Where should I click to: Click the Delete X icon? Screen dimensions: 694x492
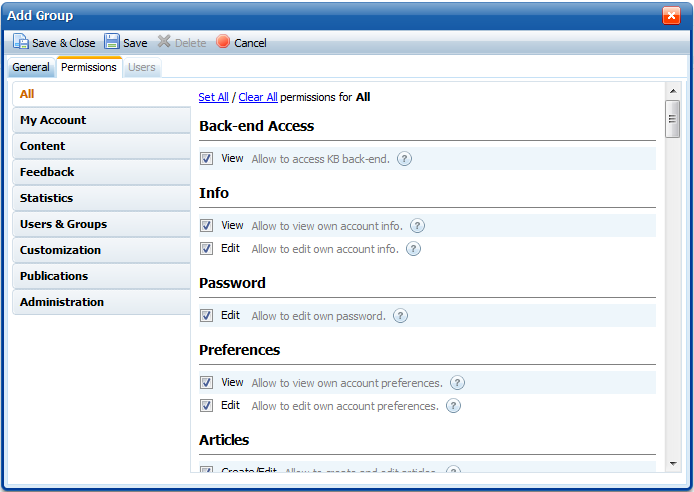pyautogui.click(x=164, y=42)
